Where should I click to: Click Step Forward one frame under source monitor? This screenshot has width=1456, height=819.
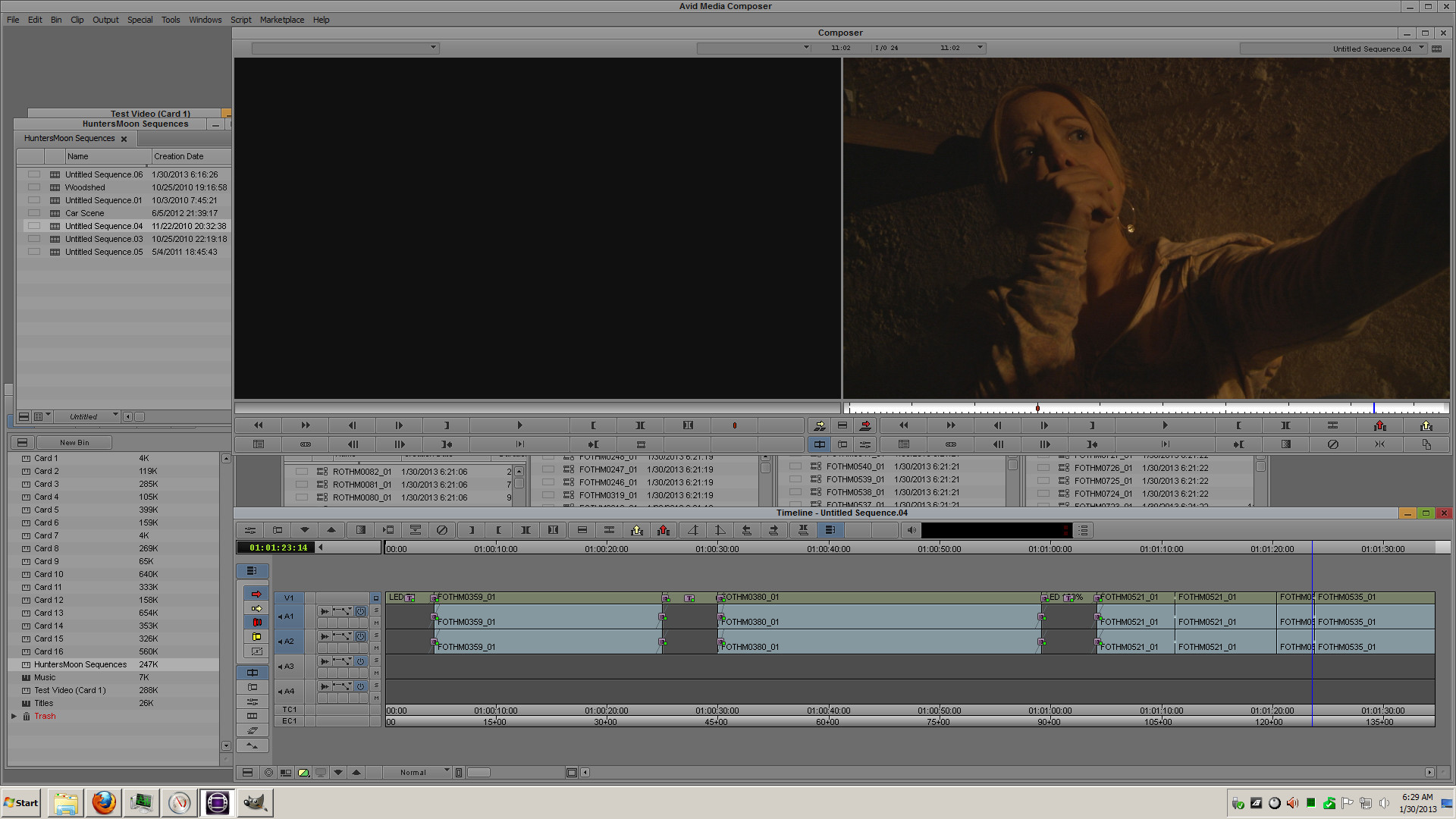[x=399, y=425]
